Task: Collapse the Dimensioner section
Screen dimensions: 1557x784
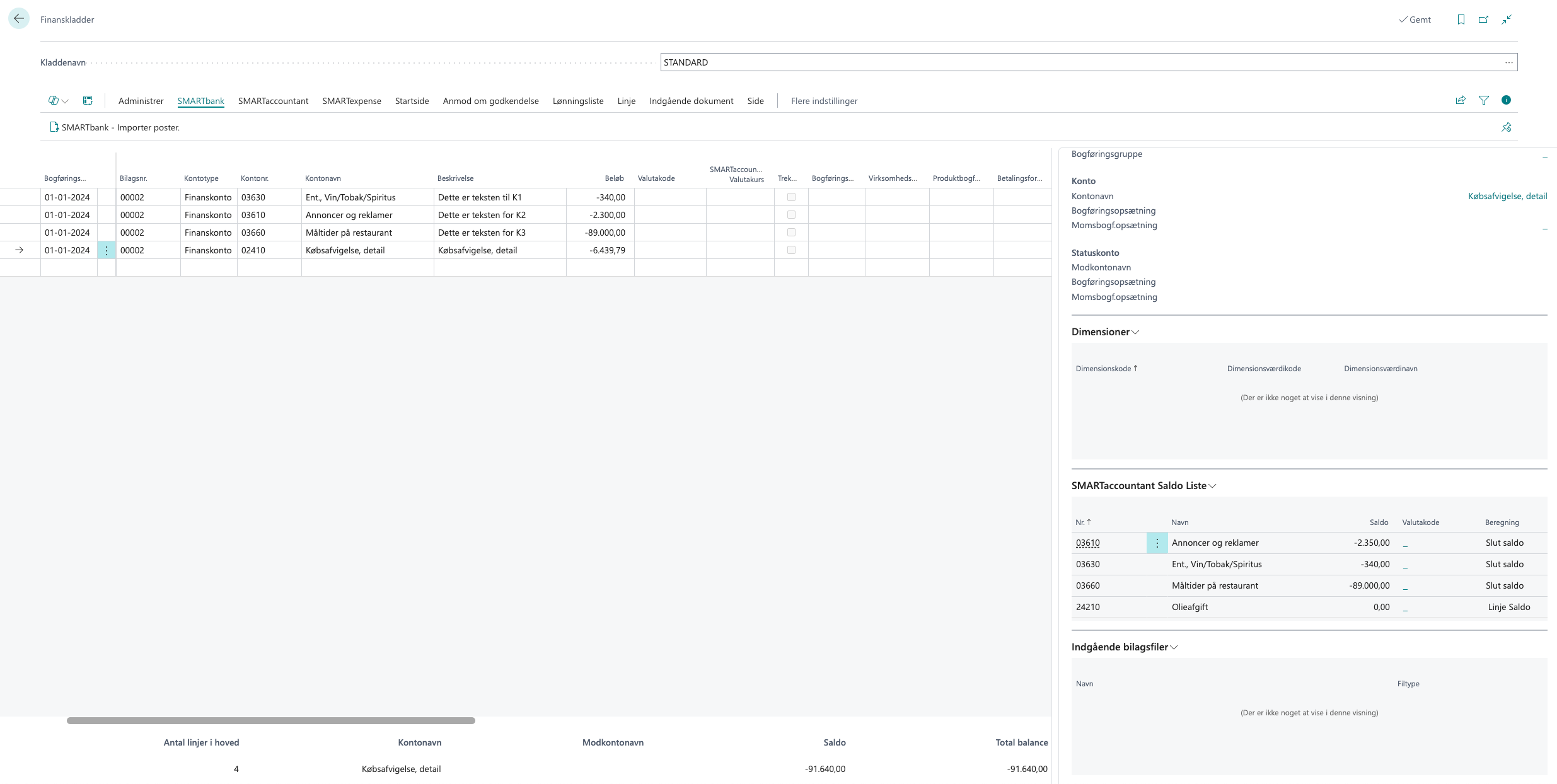Action: coord(1105,332)
